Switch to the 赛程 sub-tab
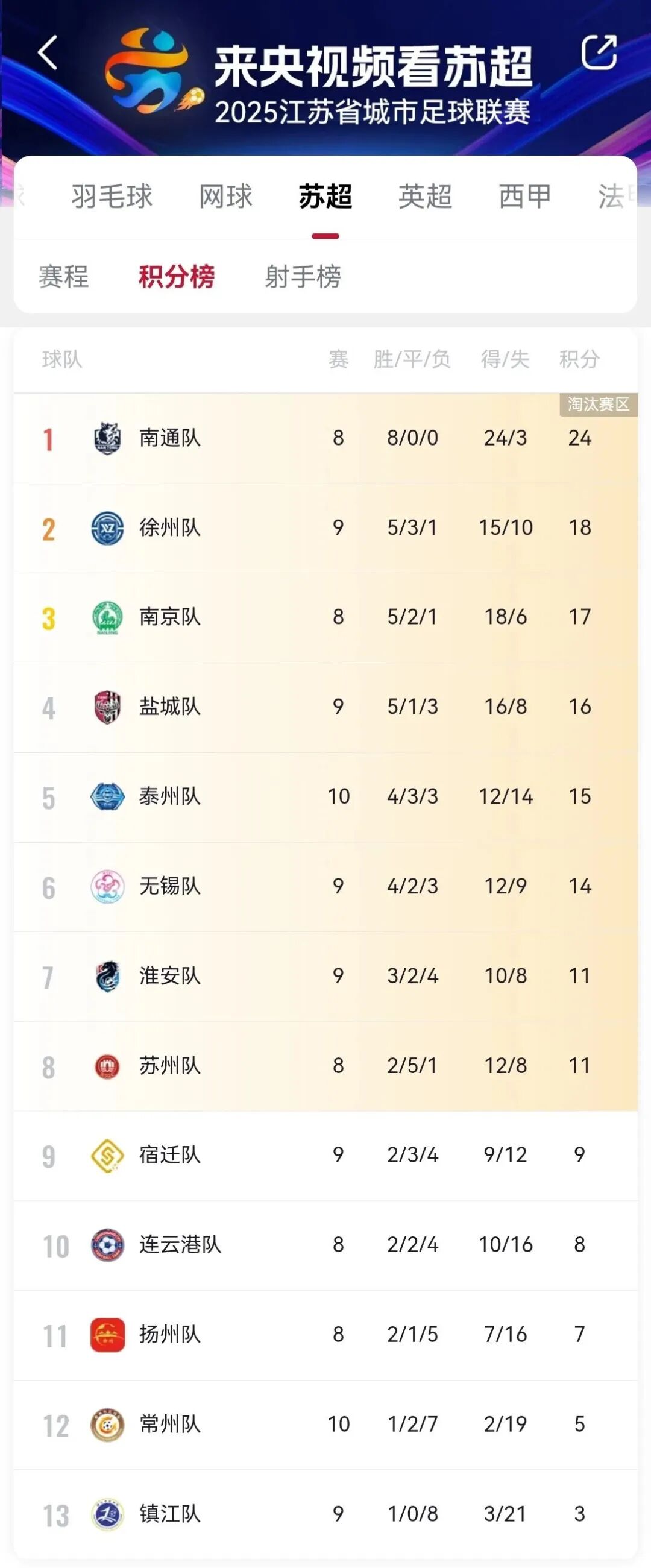Screen dimensions: 651x1568 coord(64,277)
